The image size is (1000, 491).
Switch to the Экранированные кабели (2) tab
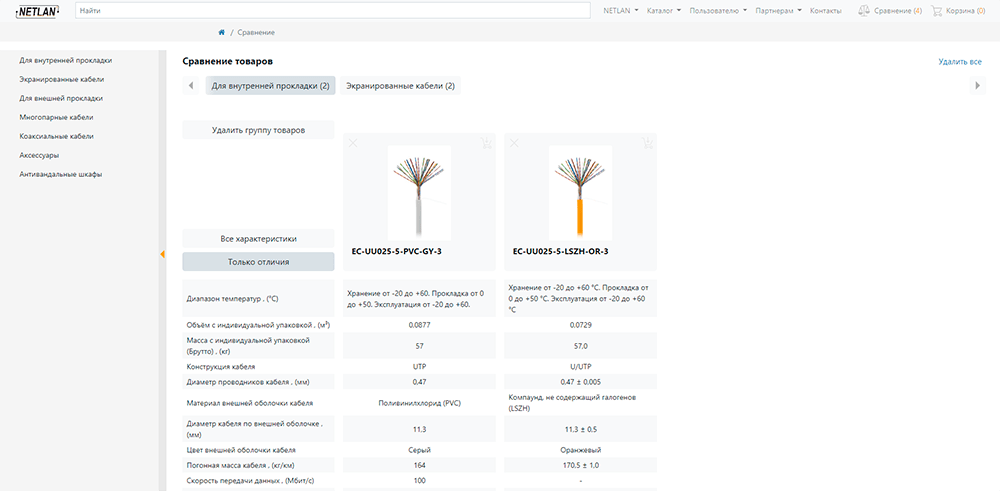[x=401, y=85]
